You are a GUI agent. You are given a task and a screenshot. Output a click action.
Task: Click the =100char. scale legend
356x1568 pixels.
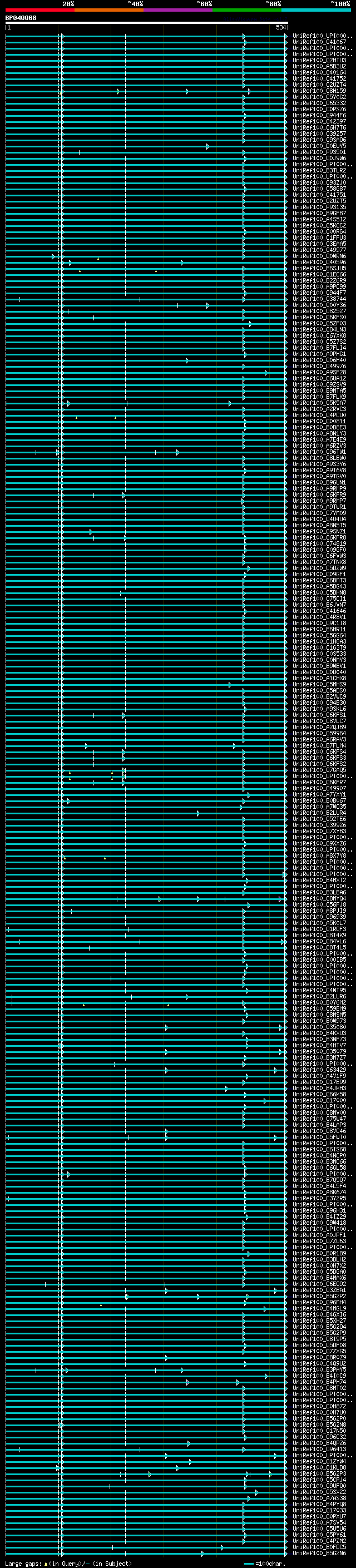click(x=265, y=1564)
